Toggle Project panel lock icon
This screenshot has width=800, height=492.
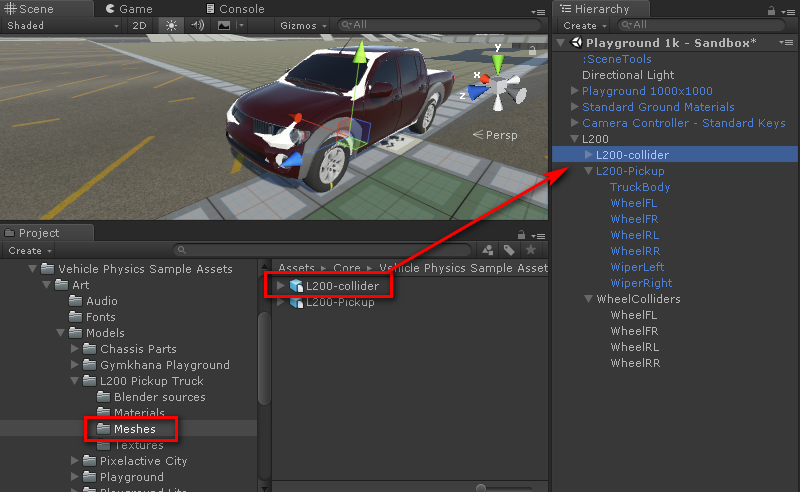pyautogui.click(x=521, y=234)
